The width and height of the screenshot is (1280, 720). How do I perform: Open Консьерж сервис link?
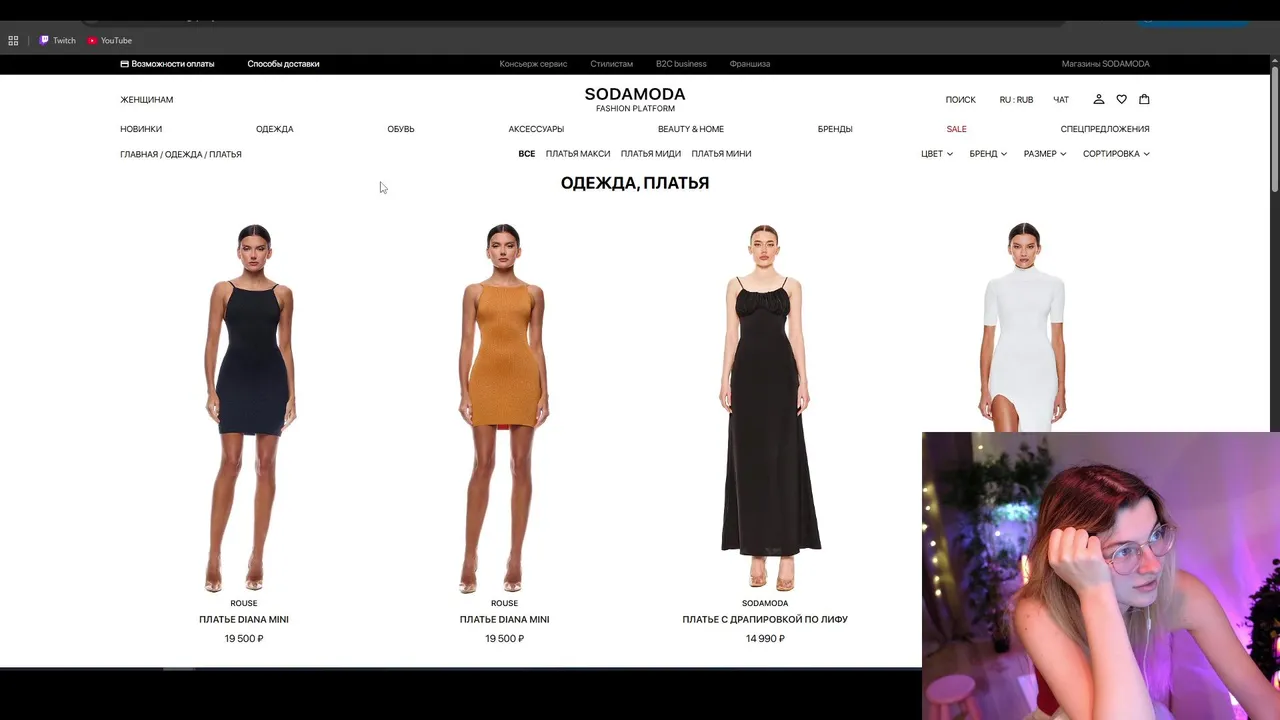coord(533,64)
